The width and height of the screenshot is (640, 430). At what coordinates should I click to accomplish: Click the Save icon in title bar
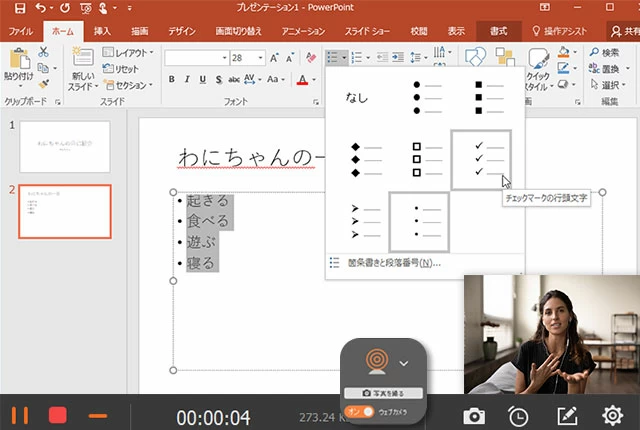pyautogui.click(x=20, y=8)
